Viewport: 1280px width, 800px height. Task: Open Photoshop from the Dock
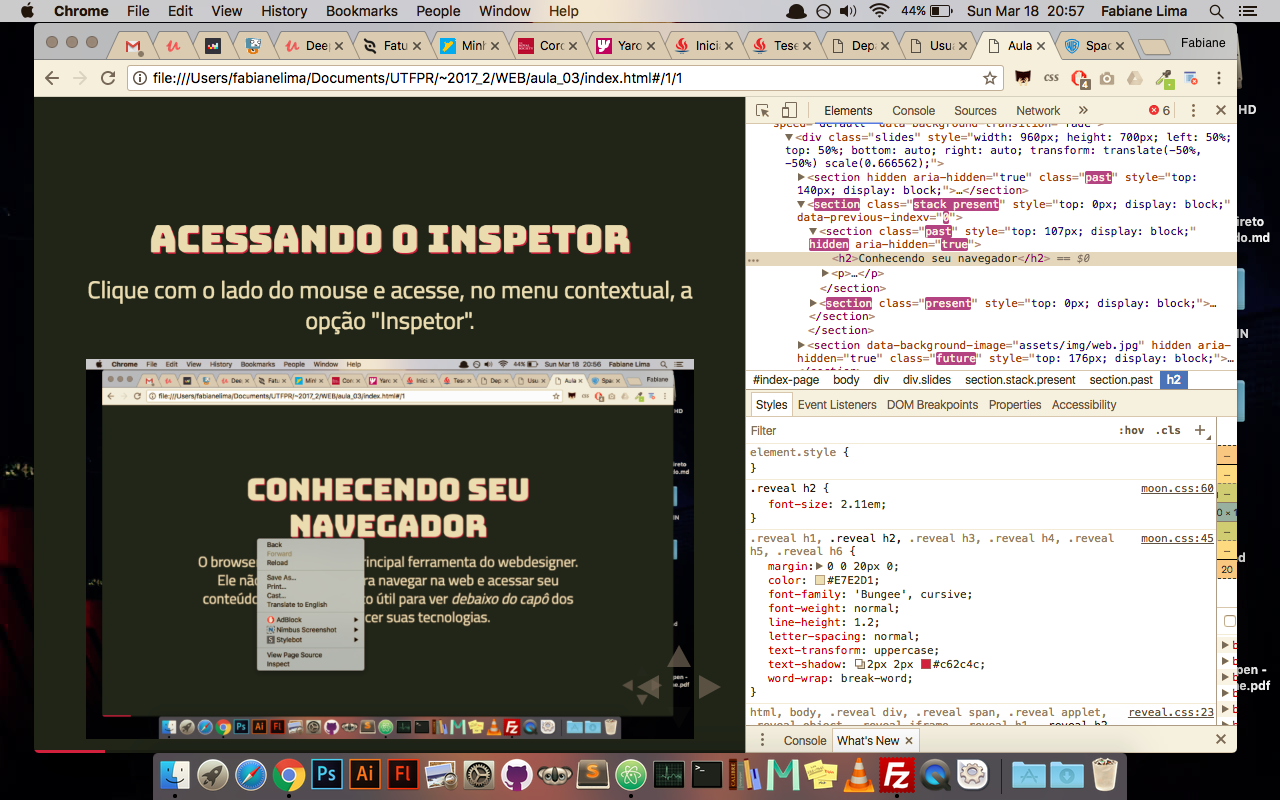click(326, 774)
